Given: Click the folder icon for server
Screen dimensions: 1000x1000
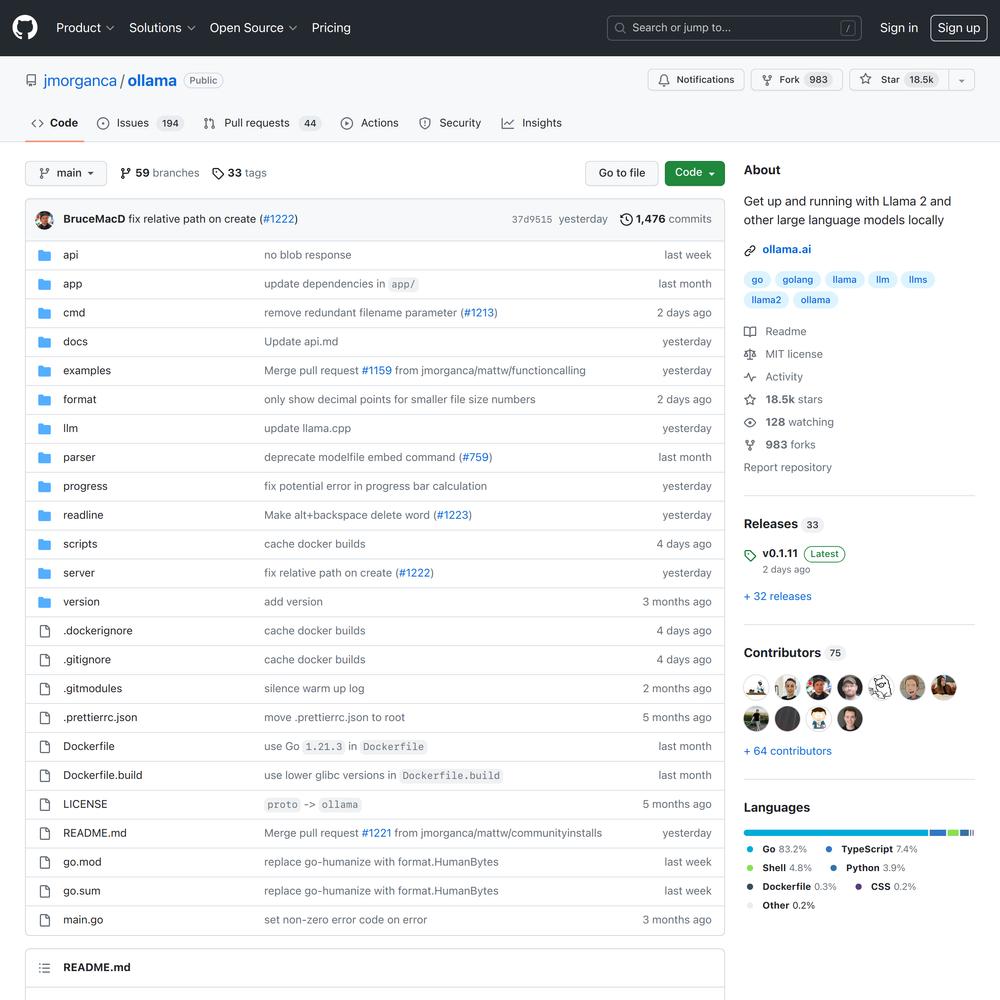Looking at the screenshot, I should coord(44,573).
